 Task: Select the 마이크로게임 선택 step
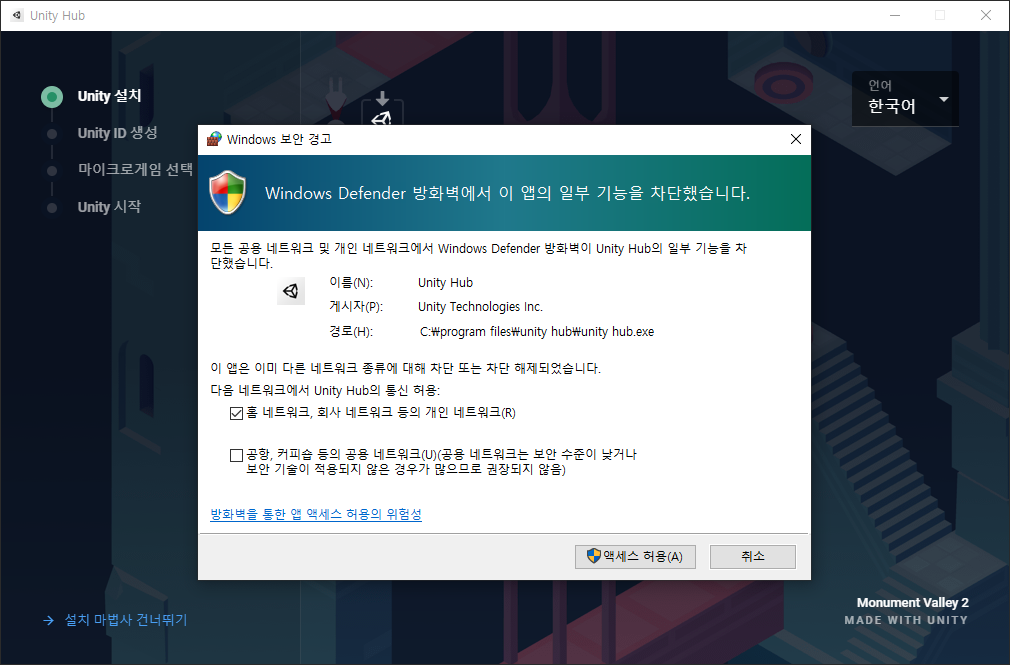135,169
